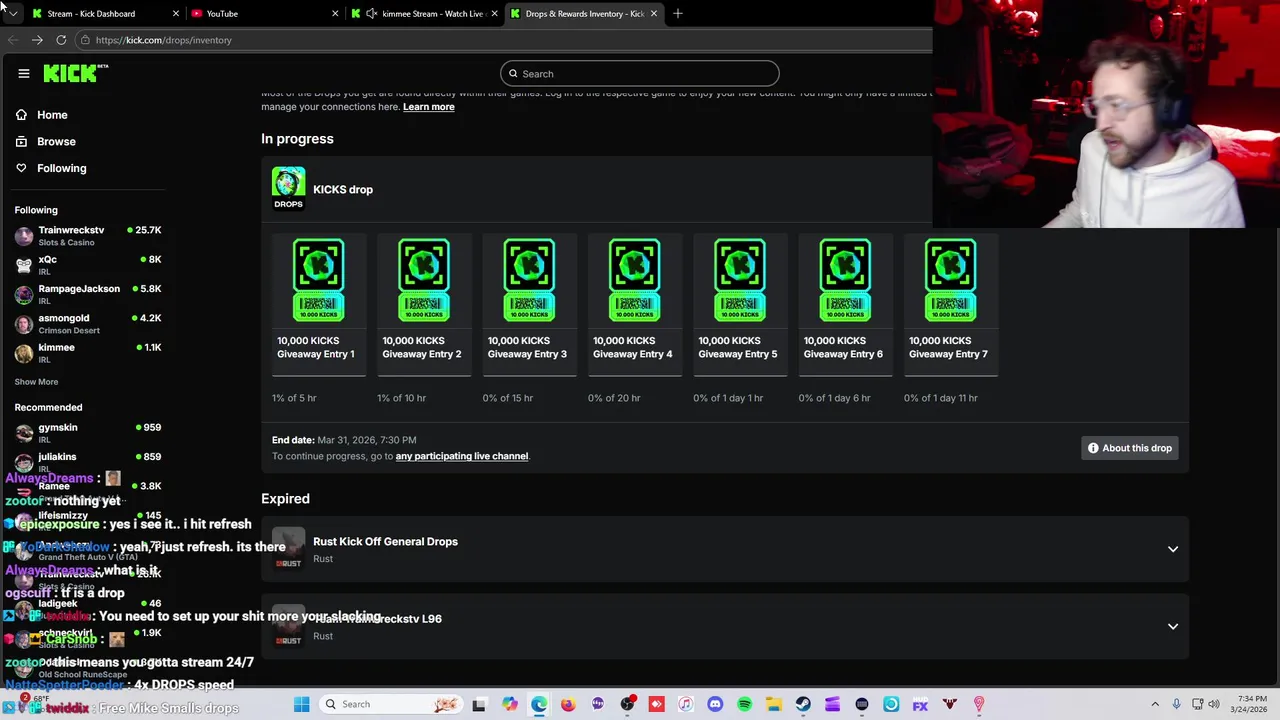Click Giveaway Entry 1 progress bar
1280x720 pixels.
click(319, 376)
